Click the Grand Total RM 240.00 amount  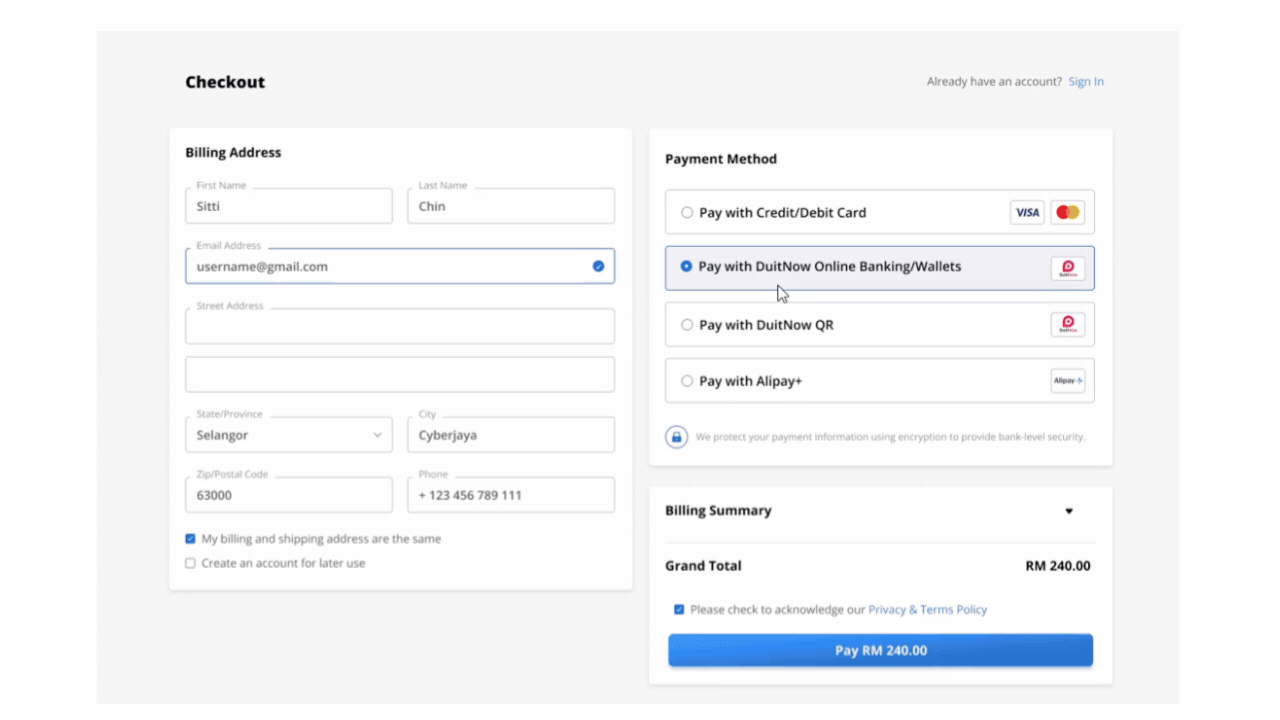1058,566
